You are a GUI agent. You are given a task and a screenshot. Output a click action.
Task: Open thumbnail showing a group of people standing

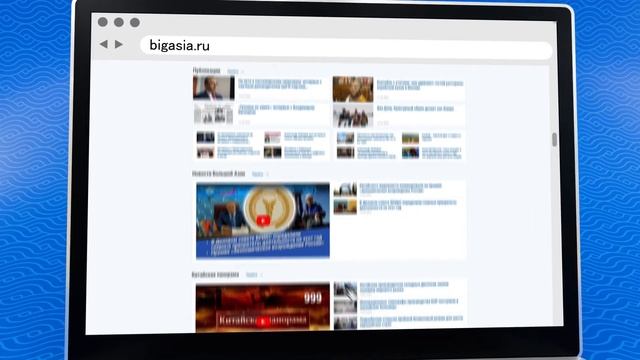click(353, 115)
